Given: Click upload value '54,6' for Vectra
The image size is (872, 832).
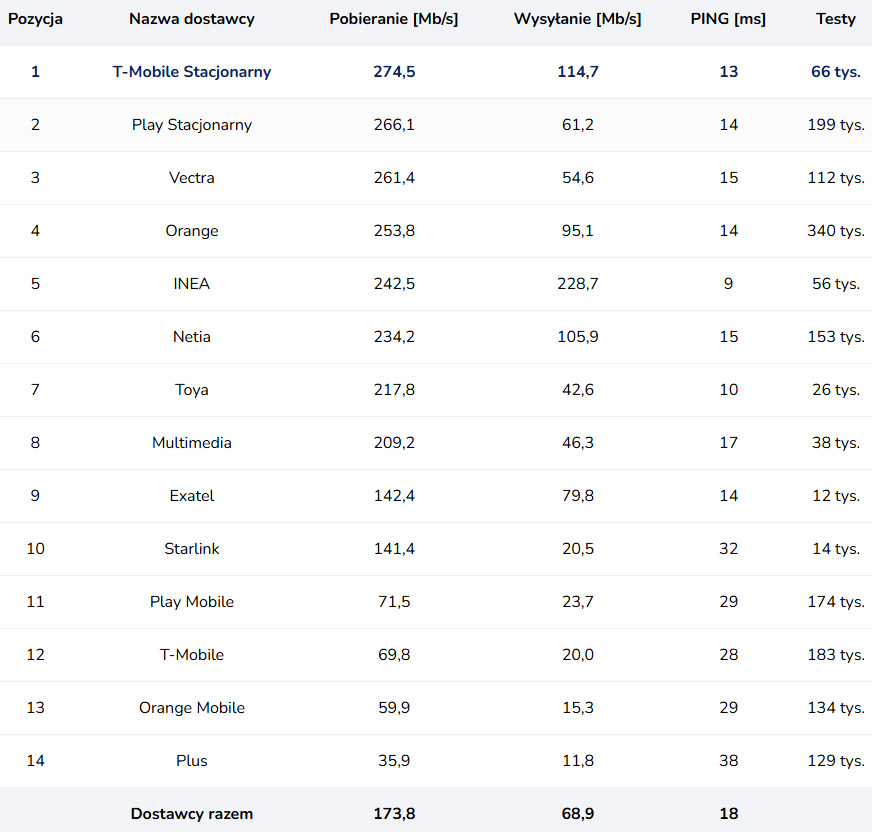Looking at the screenshot, I should pos(578,178).
